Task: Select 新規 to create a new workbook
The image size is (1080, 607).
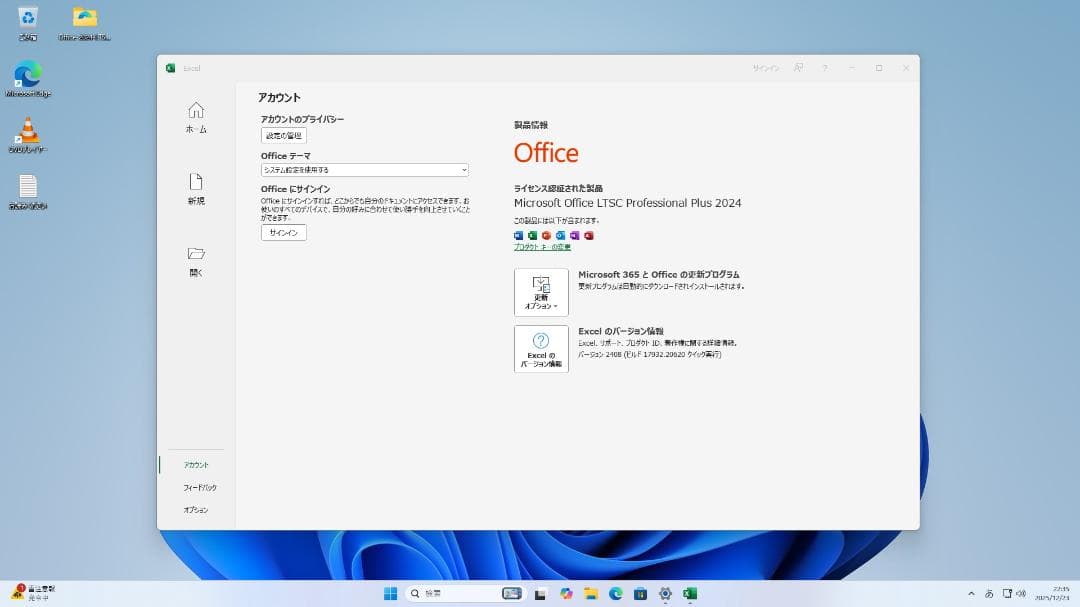Action: click(x=195, y=188)
